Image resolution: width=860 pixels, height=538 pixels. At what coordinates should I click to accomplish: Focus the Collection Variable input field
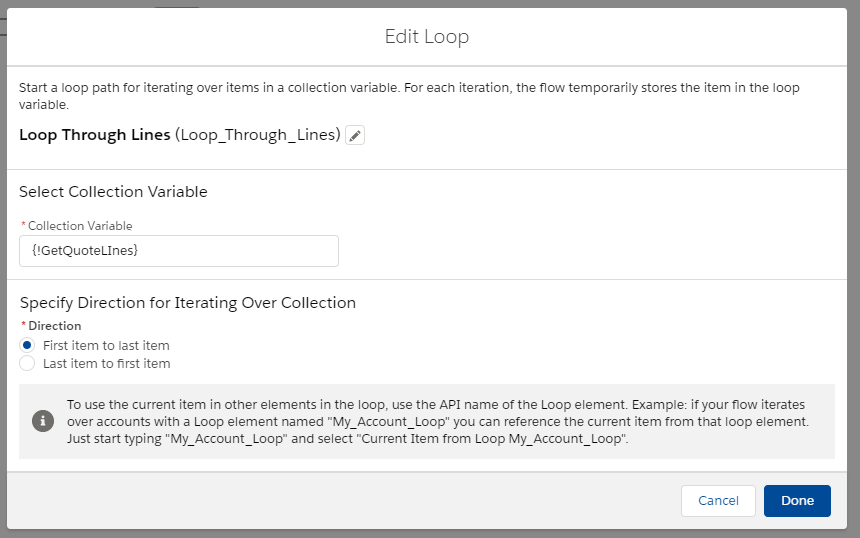179,251
